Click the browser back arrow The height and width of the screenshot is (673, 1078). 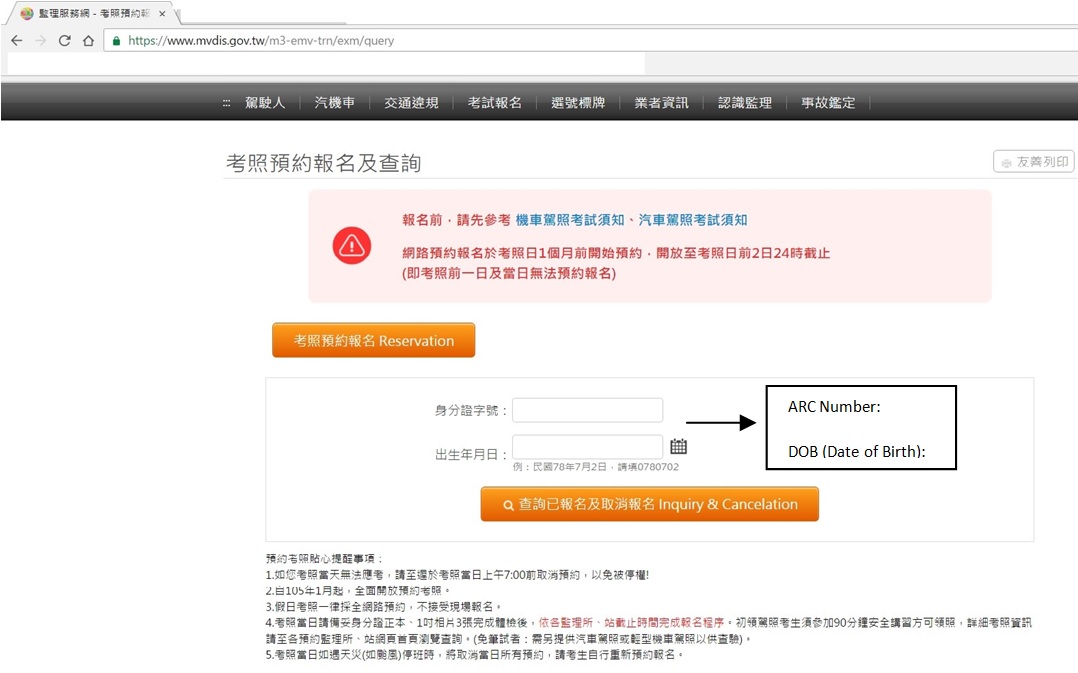point(16,40)
